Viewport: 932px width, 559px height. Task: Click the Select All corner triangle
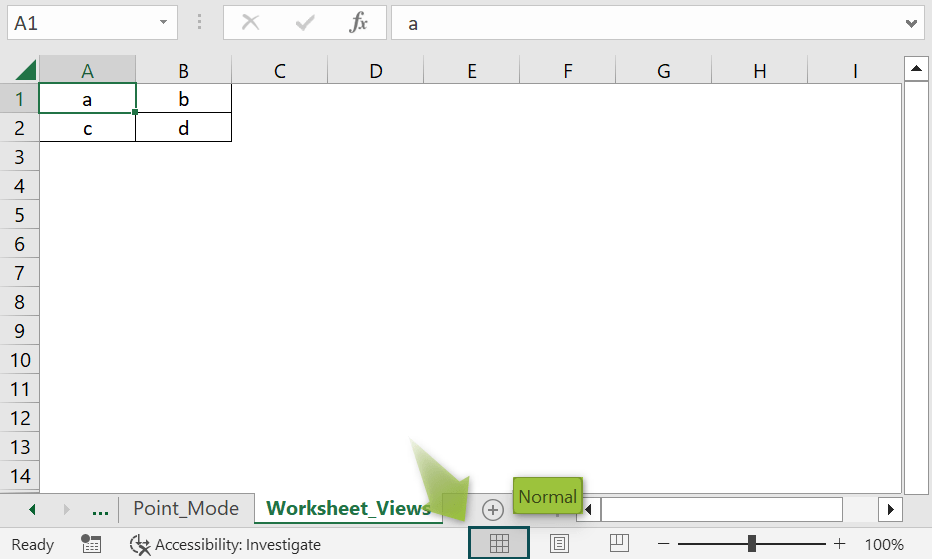coord(26,70)
